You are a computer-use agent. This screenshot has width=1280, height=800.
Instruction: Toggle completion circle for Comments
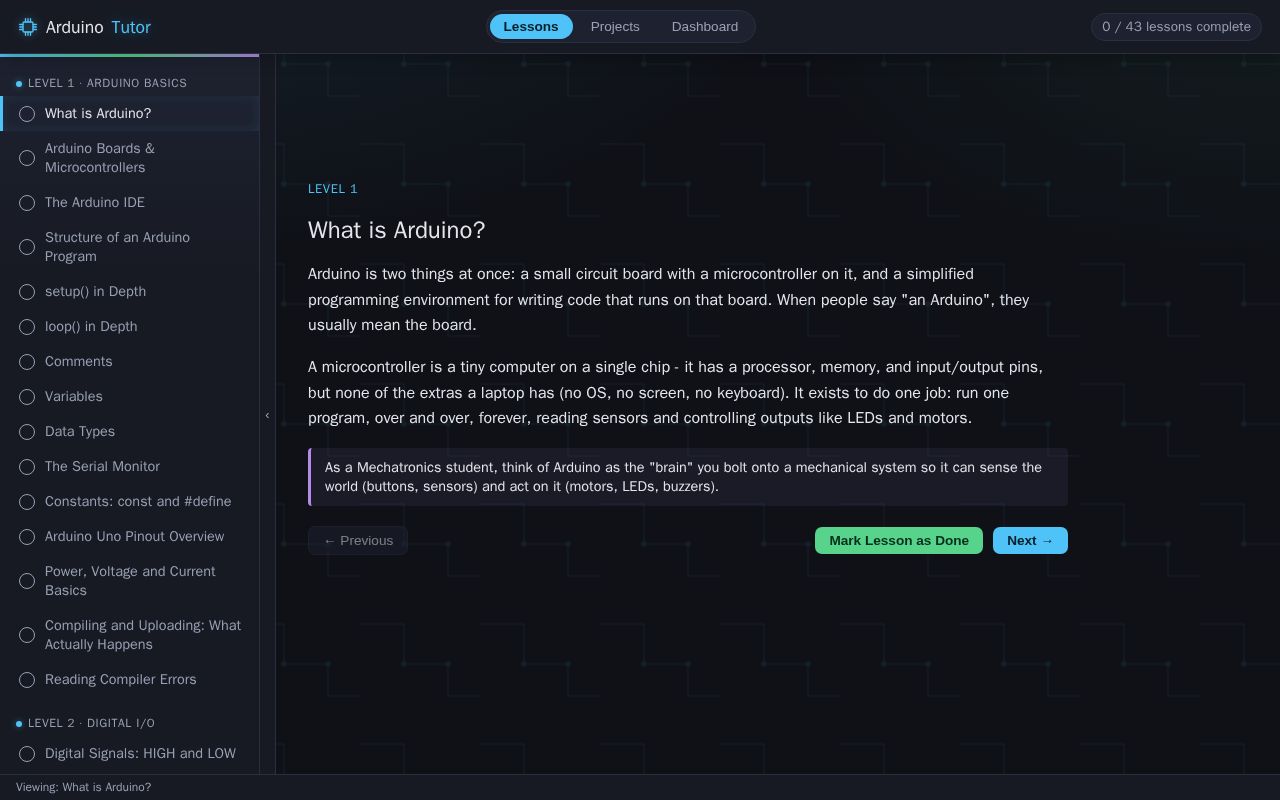point(27,362)
